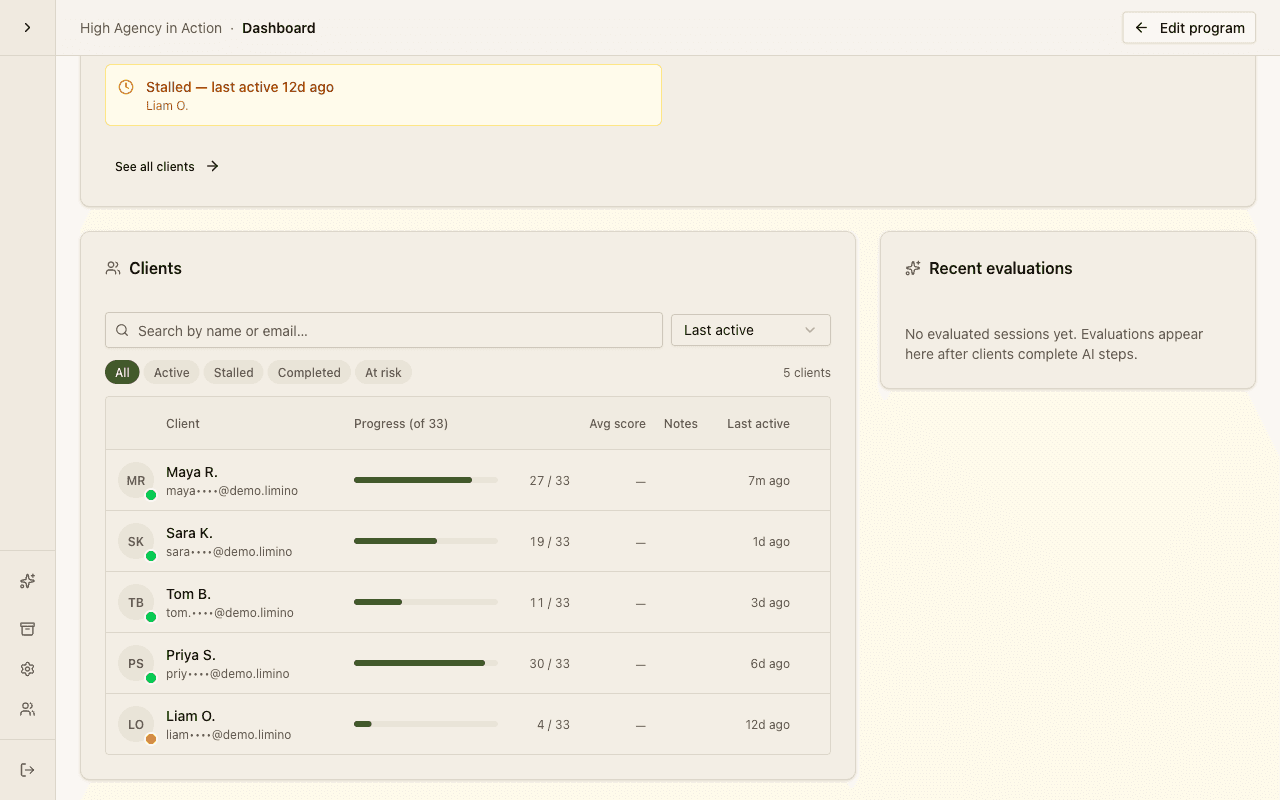Focus the Search by name or email field
The image size is (1280, 800).
[384, 330]
